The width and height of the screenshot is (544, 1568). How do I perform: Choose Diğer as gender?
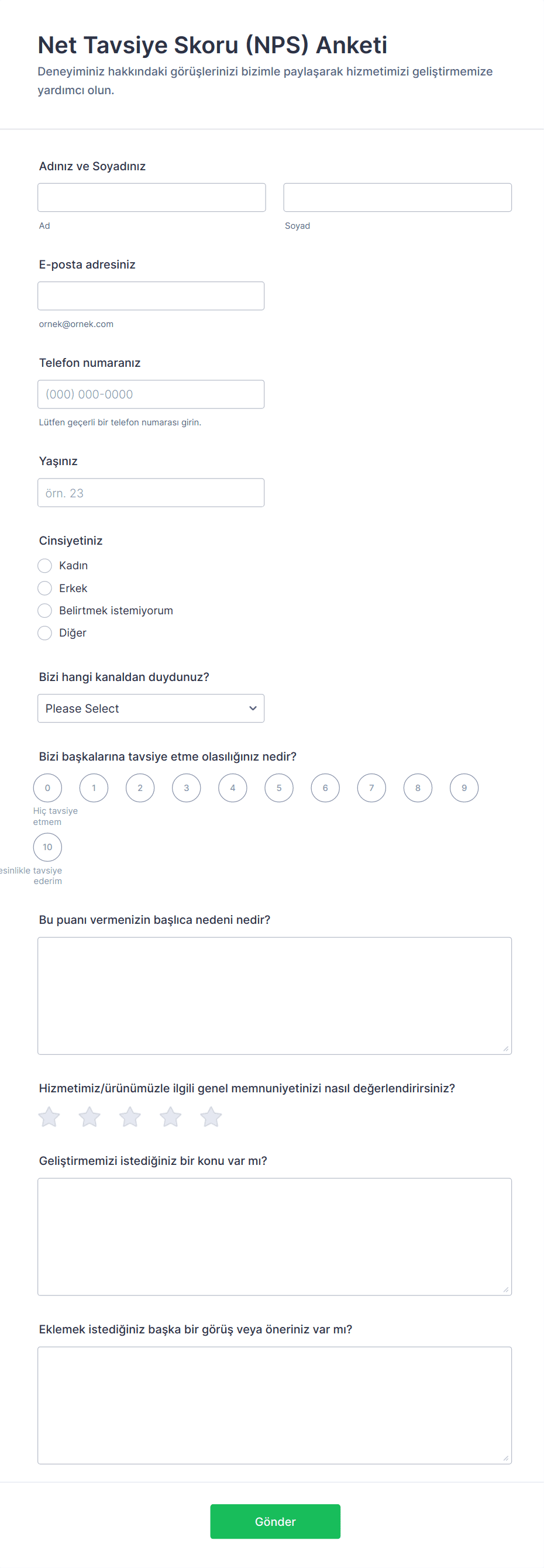click(x=44, y=633)
